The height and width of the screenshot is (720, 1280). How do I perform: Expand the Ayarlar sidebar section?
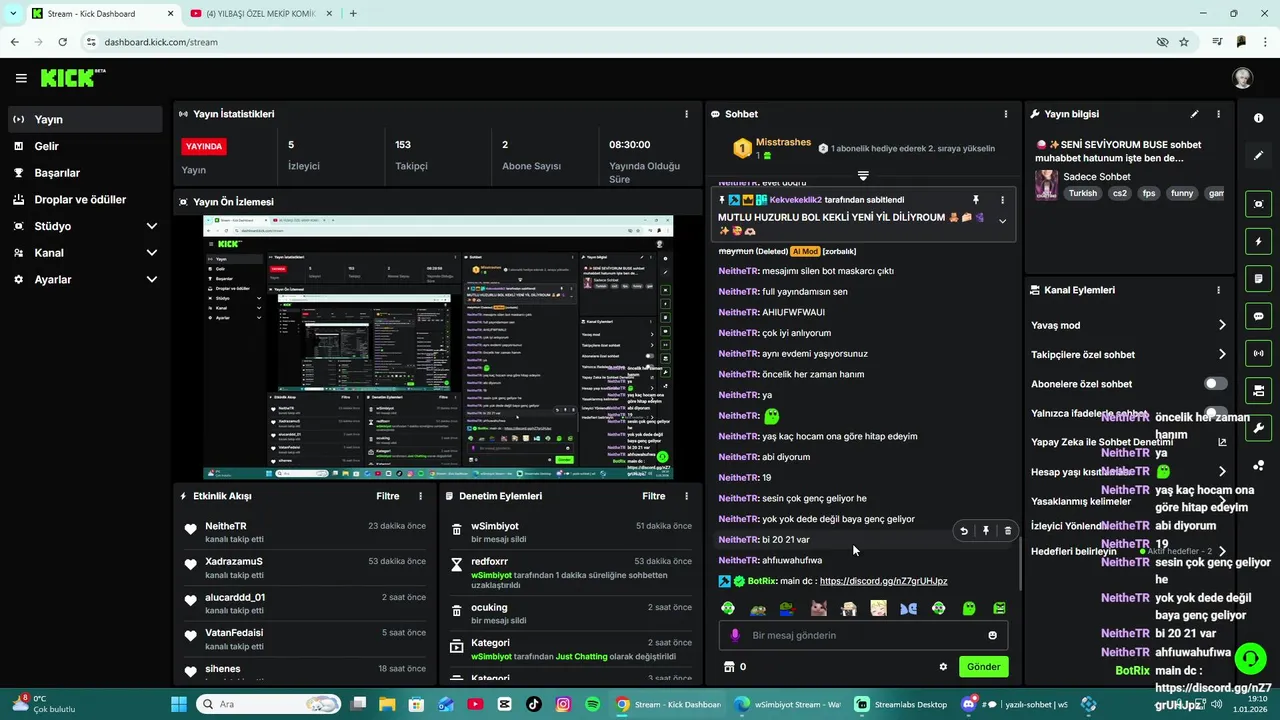[x=151, y=280]
